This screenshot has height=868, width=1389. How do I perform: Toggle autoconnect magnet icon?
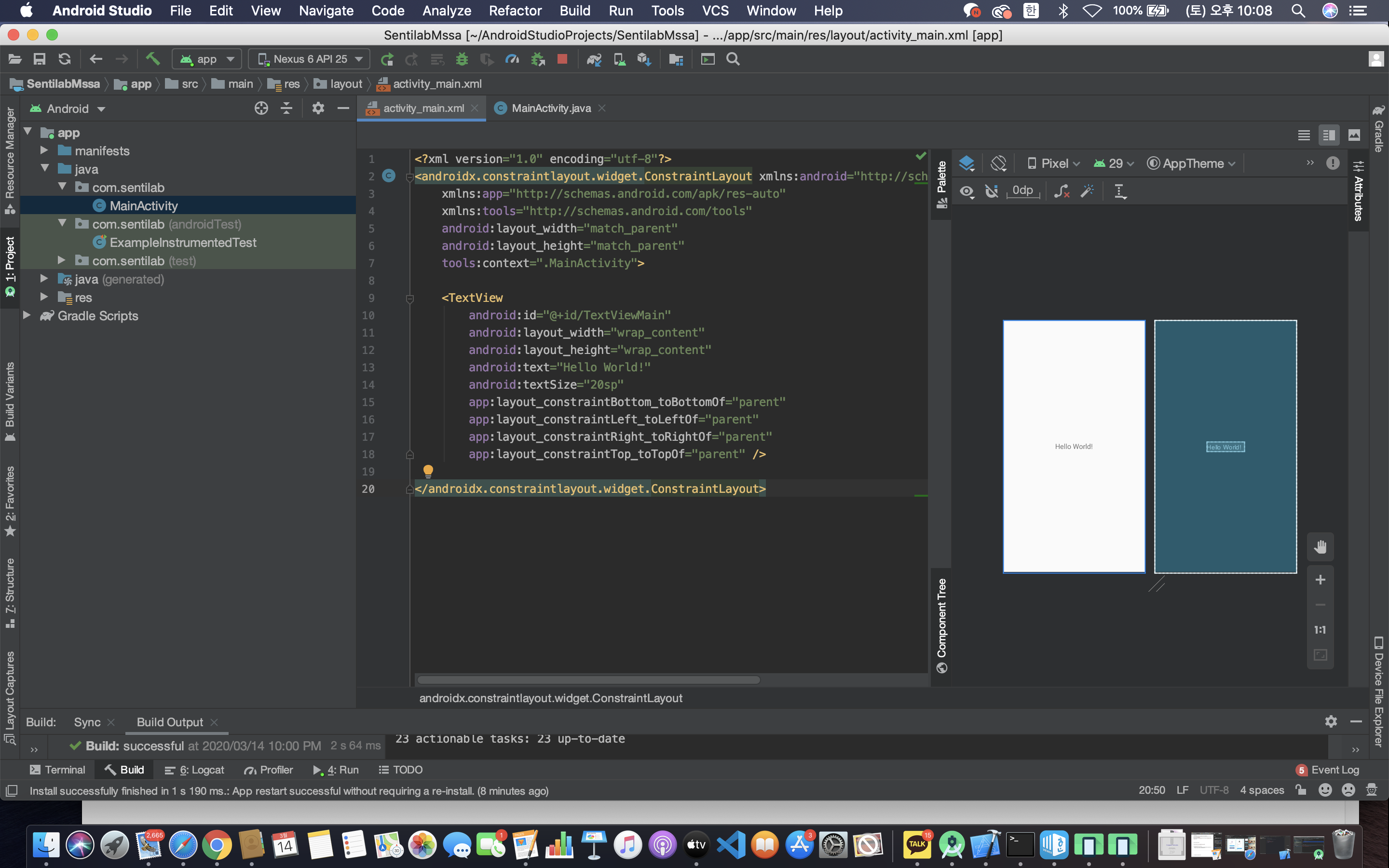coord(991,191)
